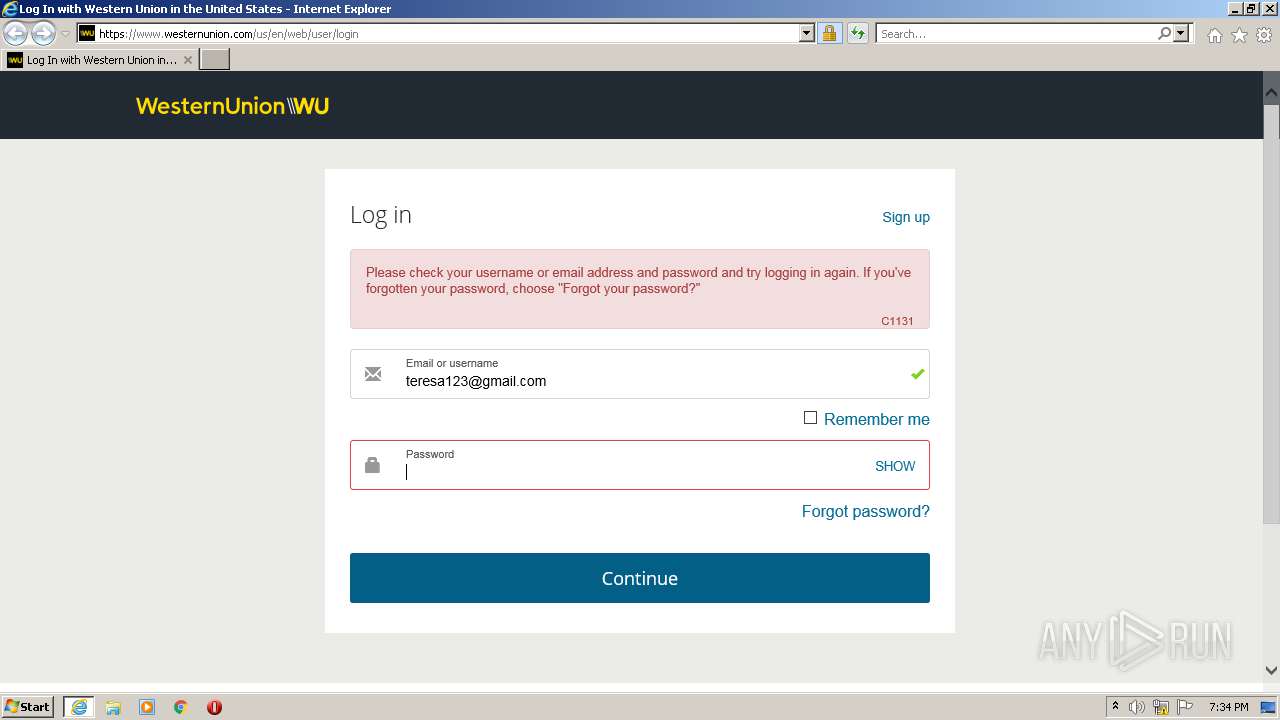Click the envelope icon in email field
The width and height of the screenshot is (1280, 720).
tap(373, 374)
